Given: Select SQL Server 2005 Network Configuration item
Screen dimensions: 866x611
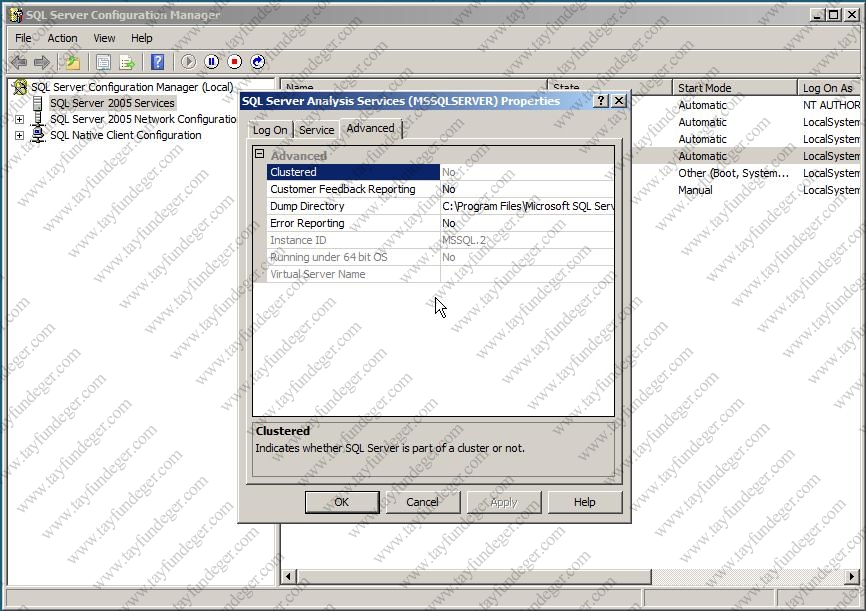Looking at the screenshot, I should click(143, 119).
